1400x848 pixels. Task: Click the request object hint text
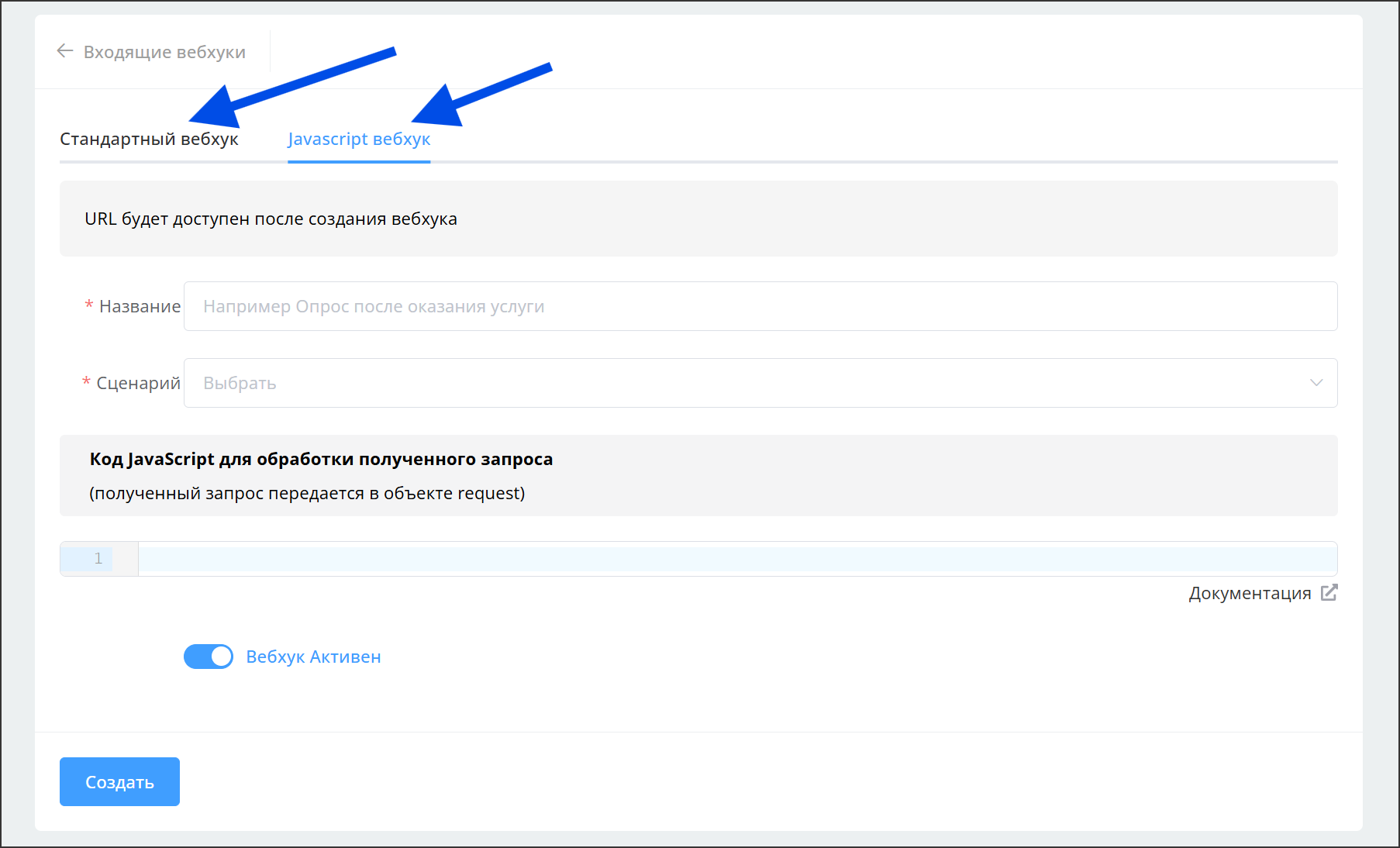[307, 493]
